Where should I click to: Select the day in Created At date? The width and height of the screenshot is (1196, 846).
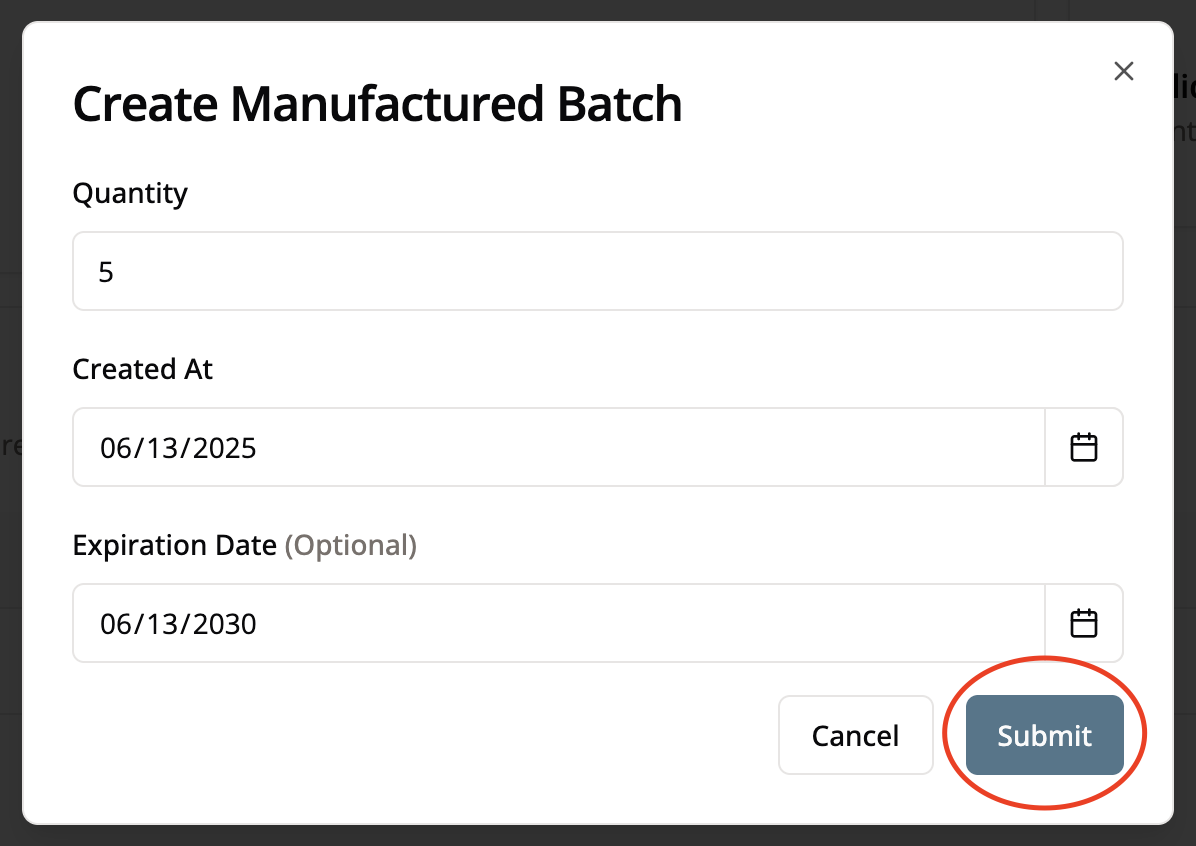click(159, 448)
